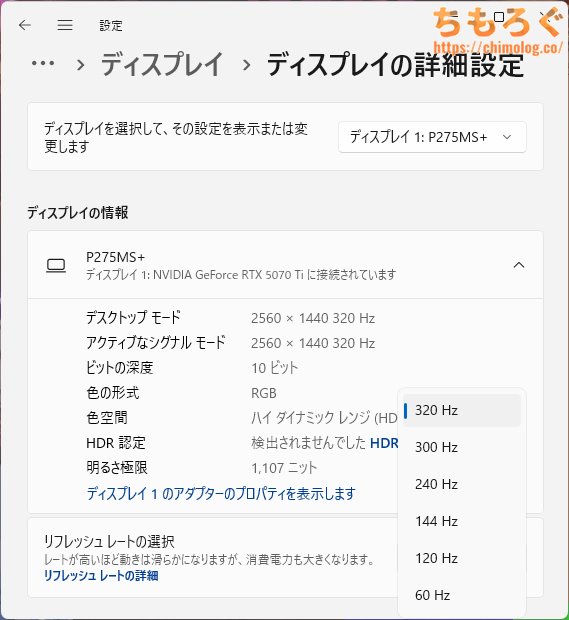Click the 設定 window title
Viewport: 569px width, 620px height.
[111, 26]
